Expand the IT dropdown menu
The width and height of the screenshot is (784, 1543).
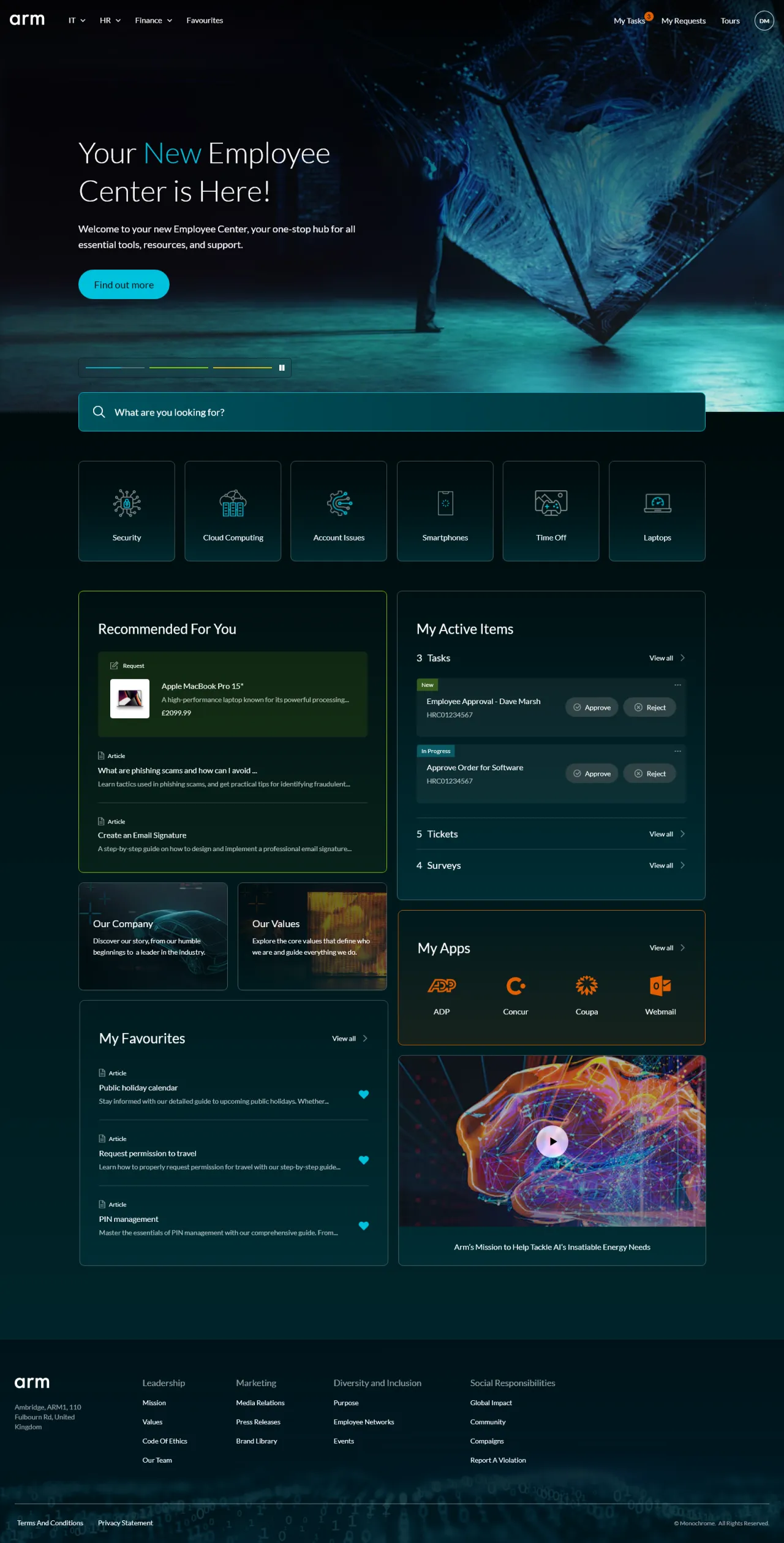pyautogui.click(x=77, y=20)
